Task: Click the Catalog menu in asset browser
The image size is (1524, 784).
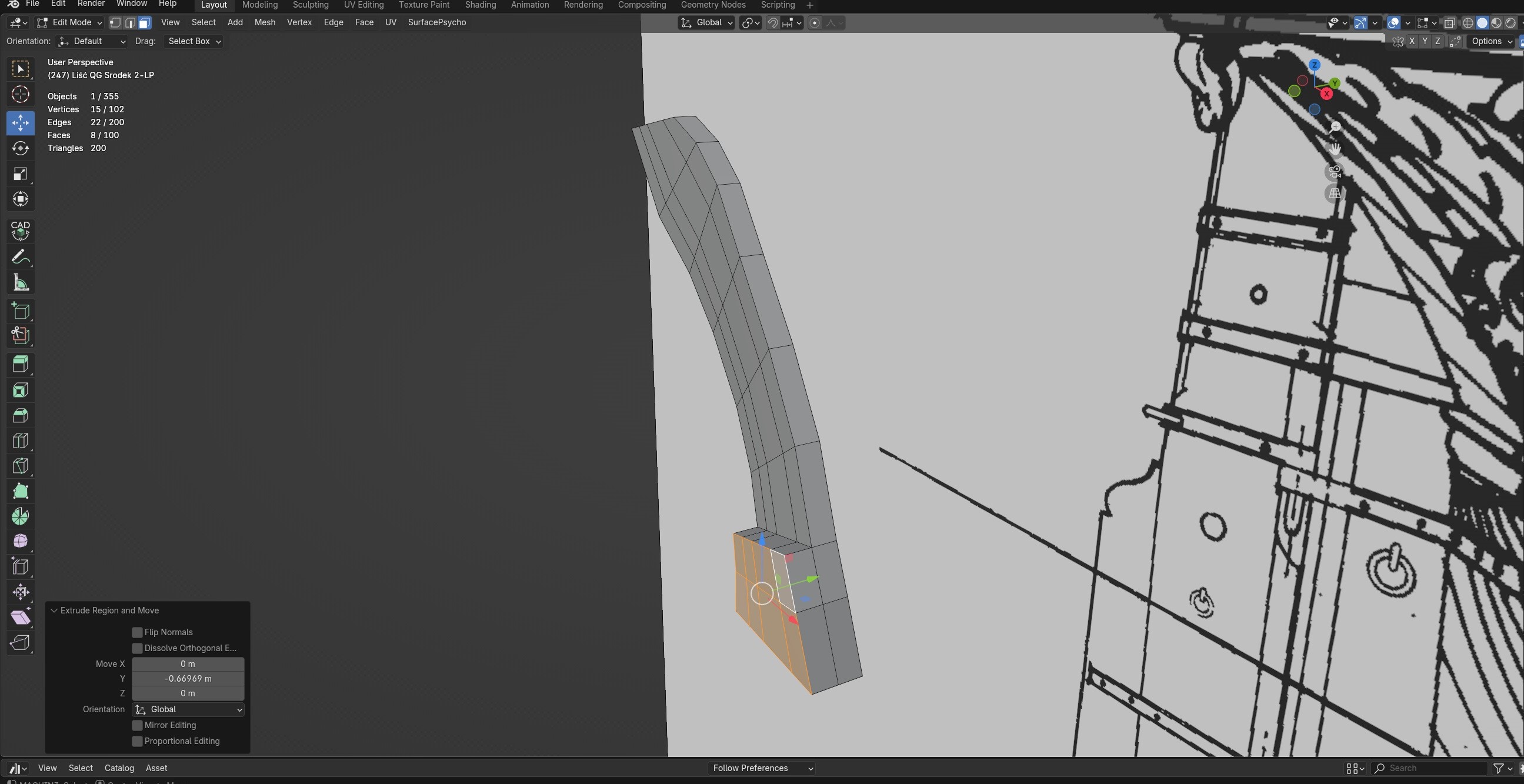Action: pyautogui.click(x=119, y=768)
